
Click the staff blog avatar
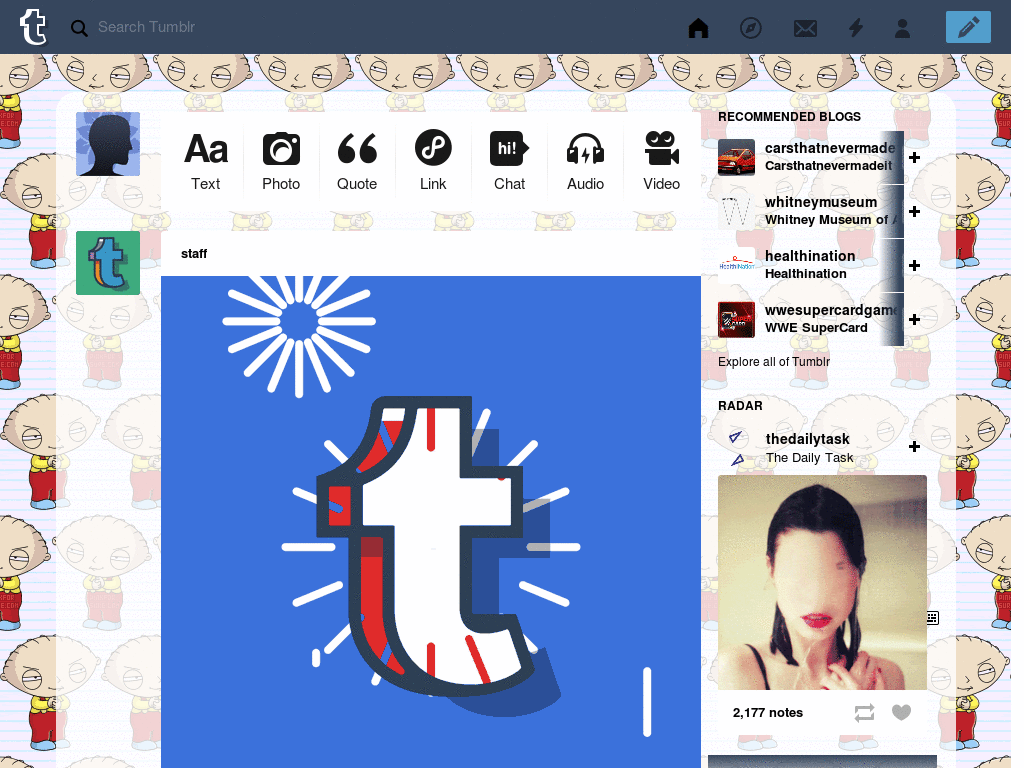[x=108, y=263]
